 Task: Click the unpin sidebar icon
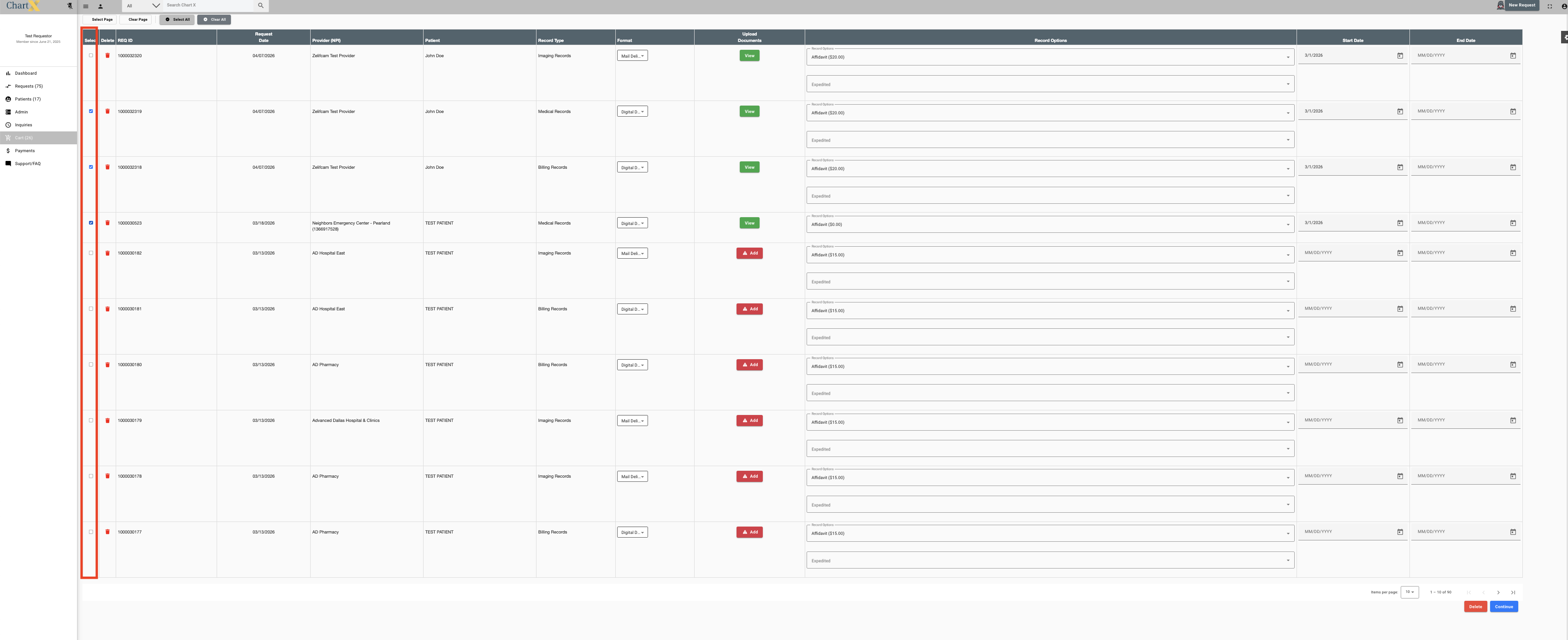point(70,6)
